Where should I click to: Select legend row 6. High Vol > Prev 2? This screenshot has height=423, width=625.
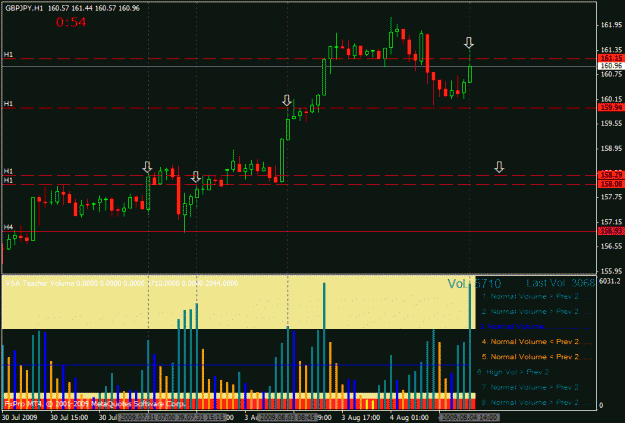(x=513, y=372)
